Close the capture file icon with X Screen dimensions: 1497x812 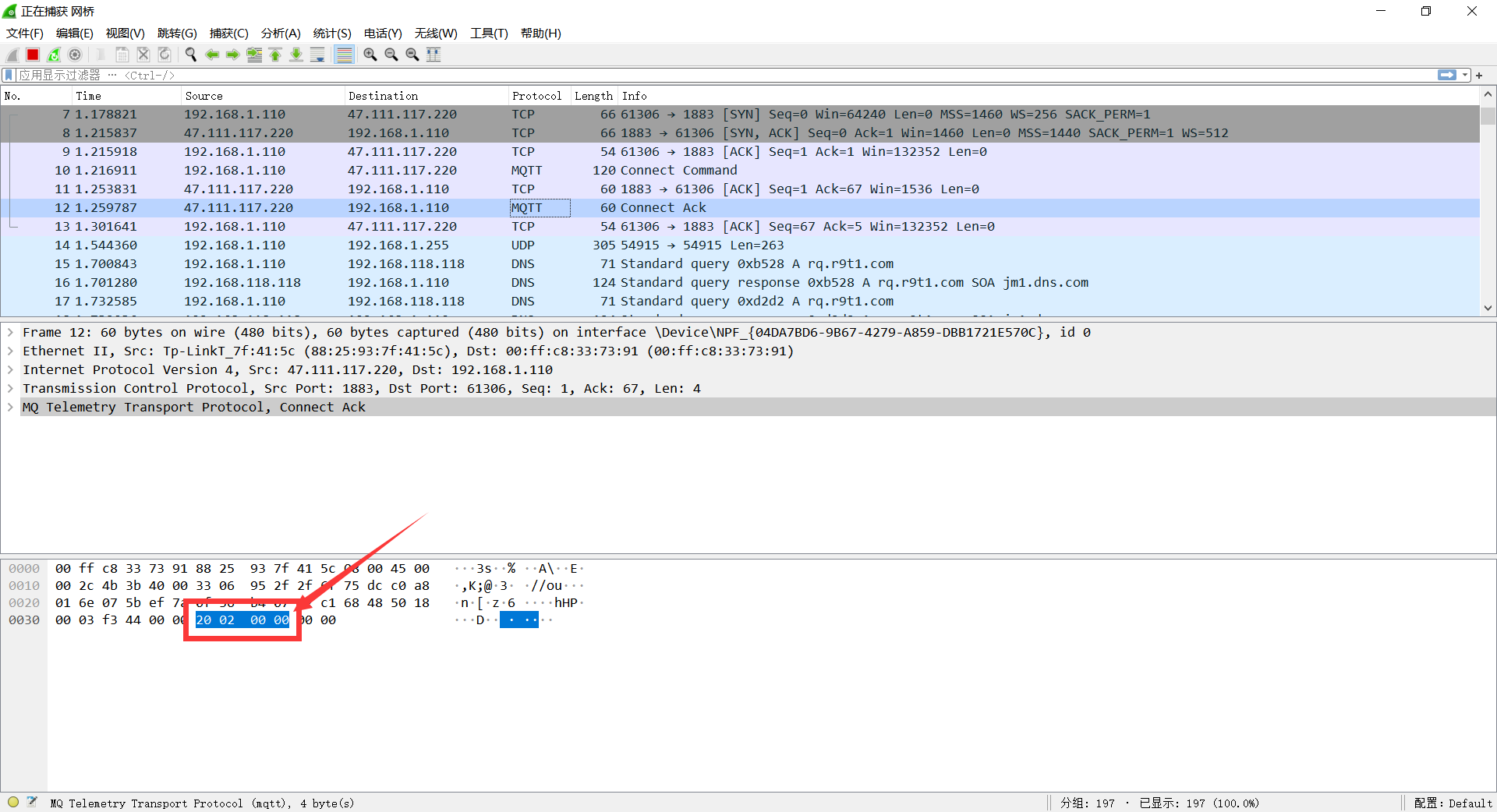(x=143, y=55)
